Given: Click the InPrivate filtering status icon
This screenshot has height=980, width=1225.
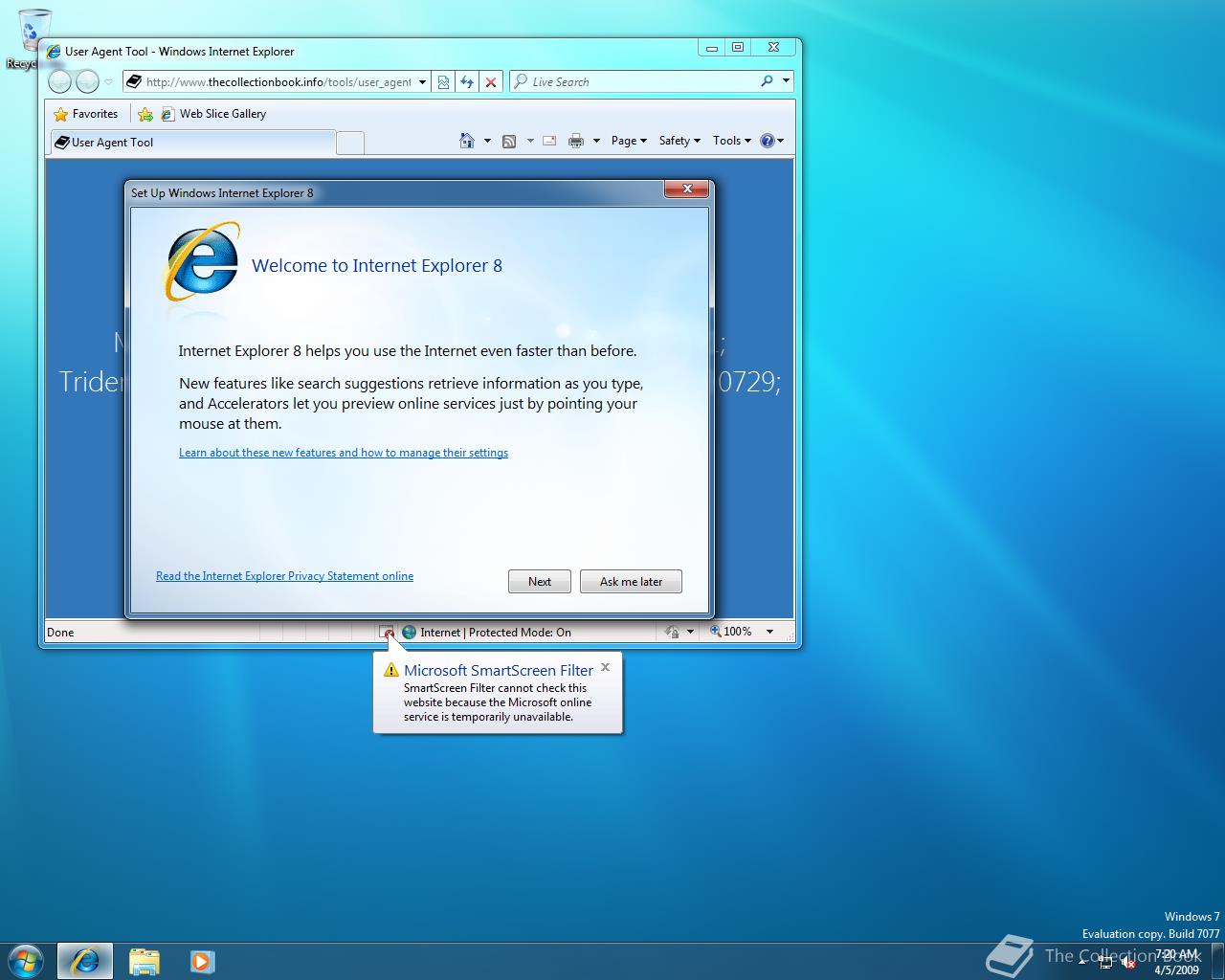Looking at the screenshot, I should (x=673, y=632).
